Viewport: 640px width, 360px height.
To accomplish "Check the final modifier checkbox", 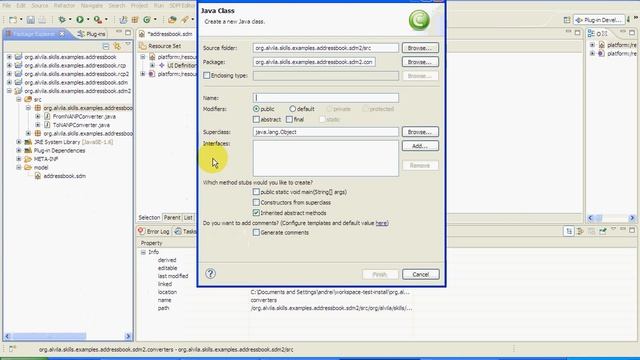I will 289,120.
